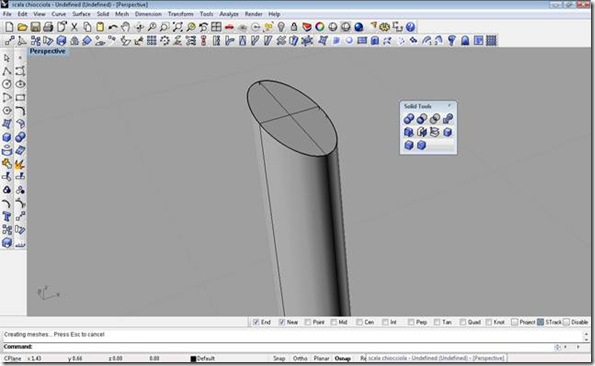
Task: Select the Zoom Extents icon
Action: tap(177, 27)
